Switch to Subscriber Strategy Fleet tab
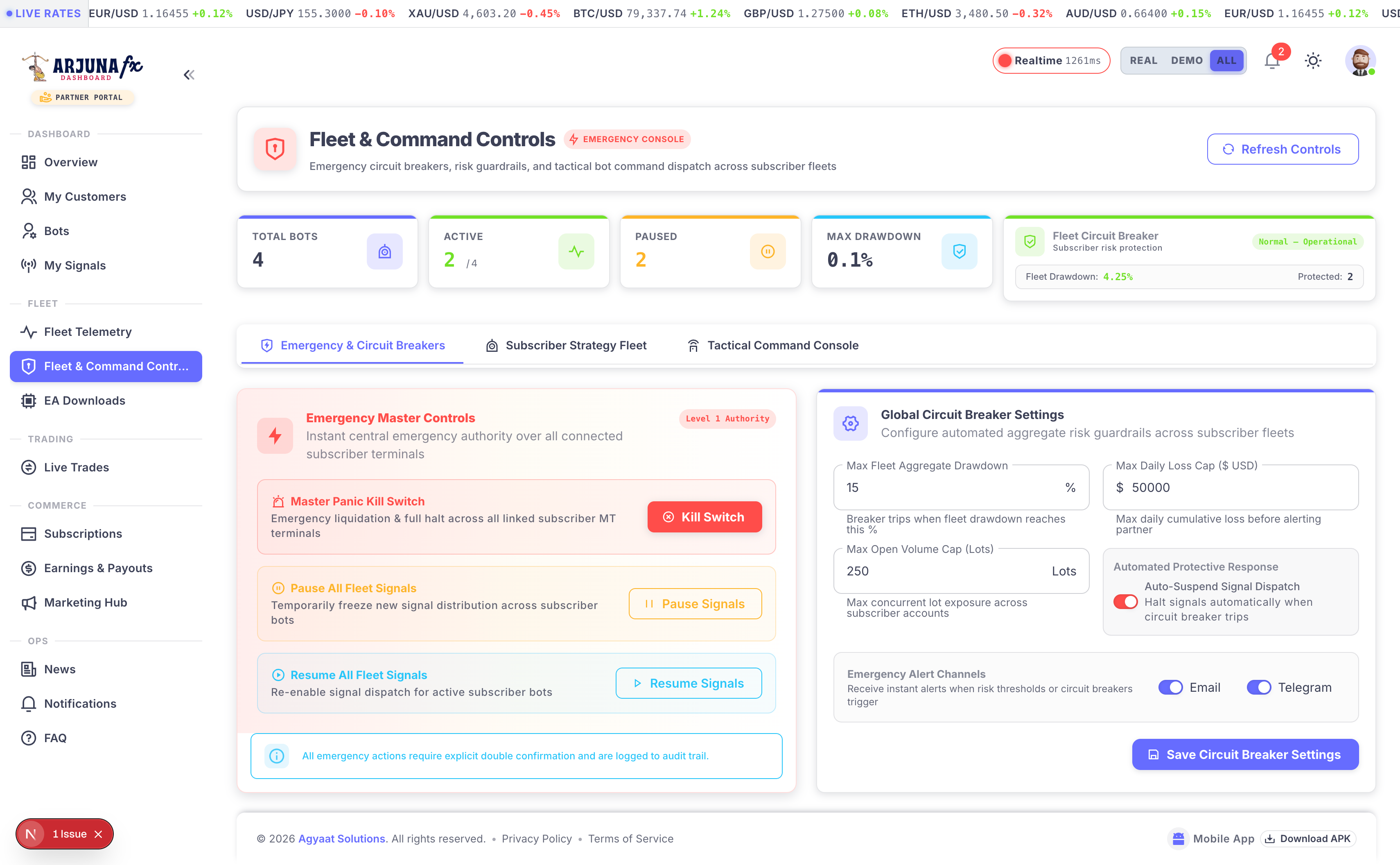This screenshot has height=865, width=1400. 567,346
